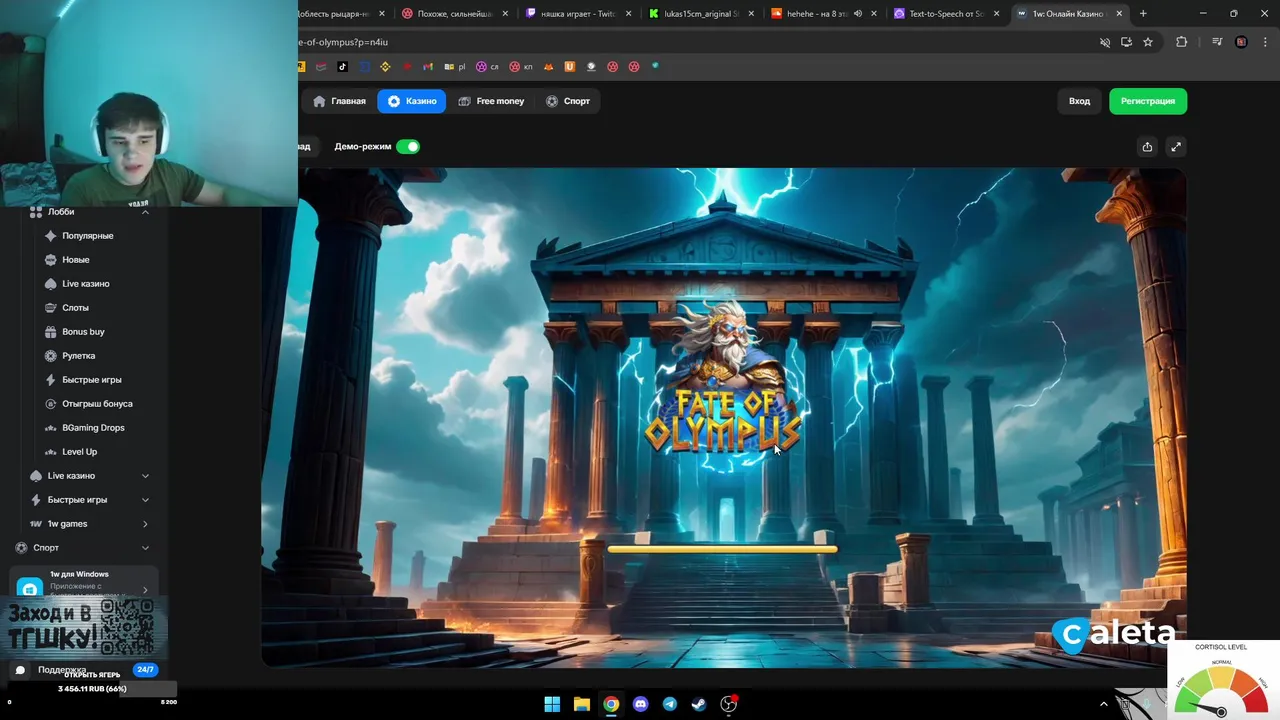Viewport: 1280px width, 720px height.
Task: Open Поддержка support chat
Action: 62,670
